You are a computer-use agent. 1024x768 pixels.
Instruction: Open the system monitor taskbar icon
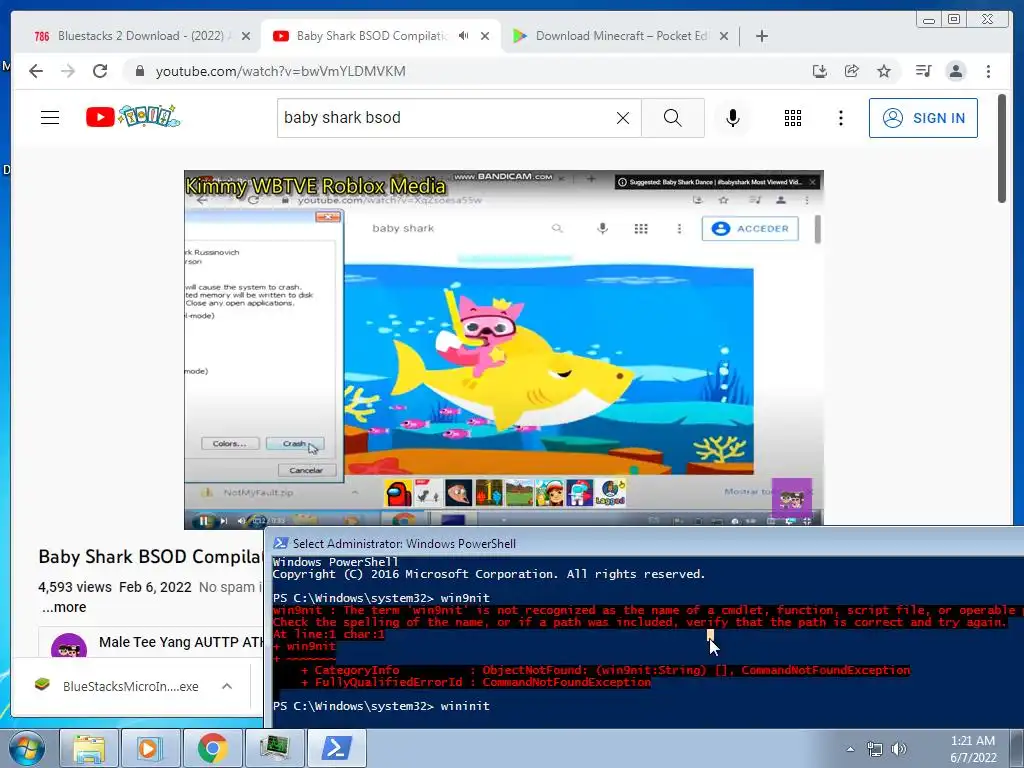point(274,748)
